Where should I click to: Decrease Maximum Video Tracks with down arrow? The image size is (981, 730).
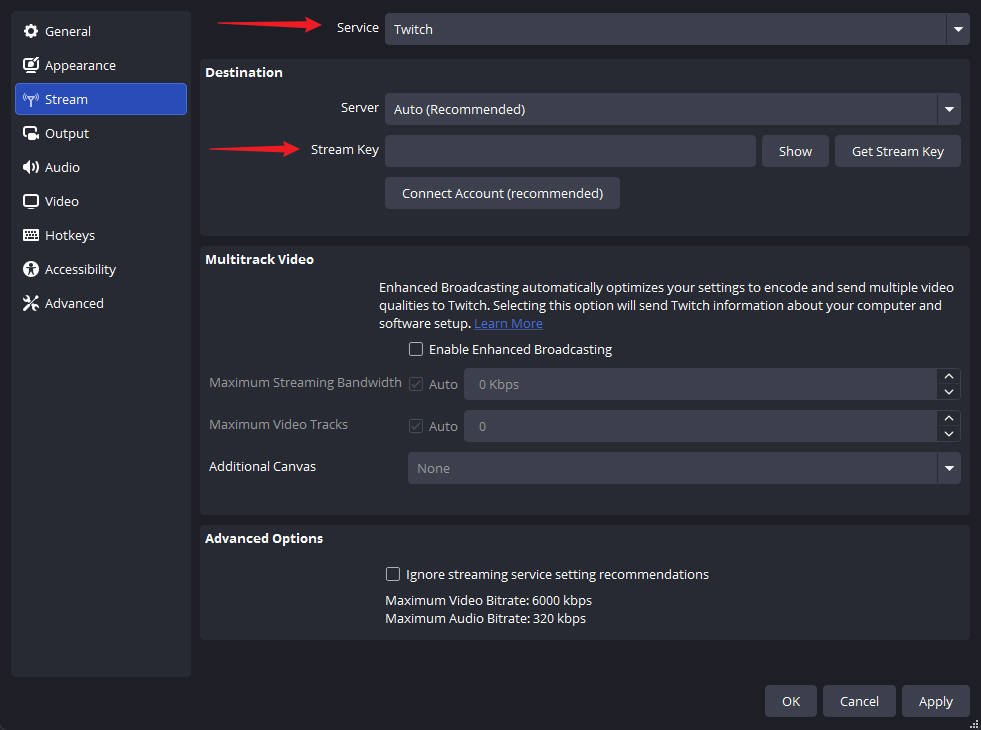pyautogui.click(x=949, y=434)
